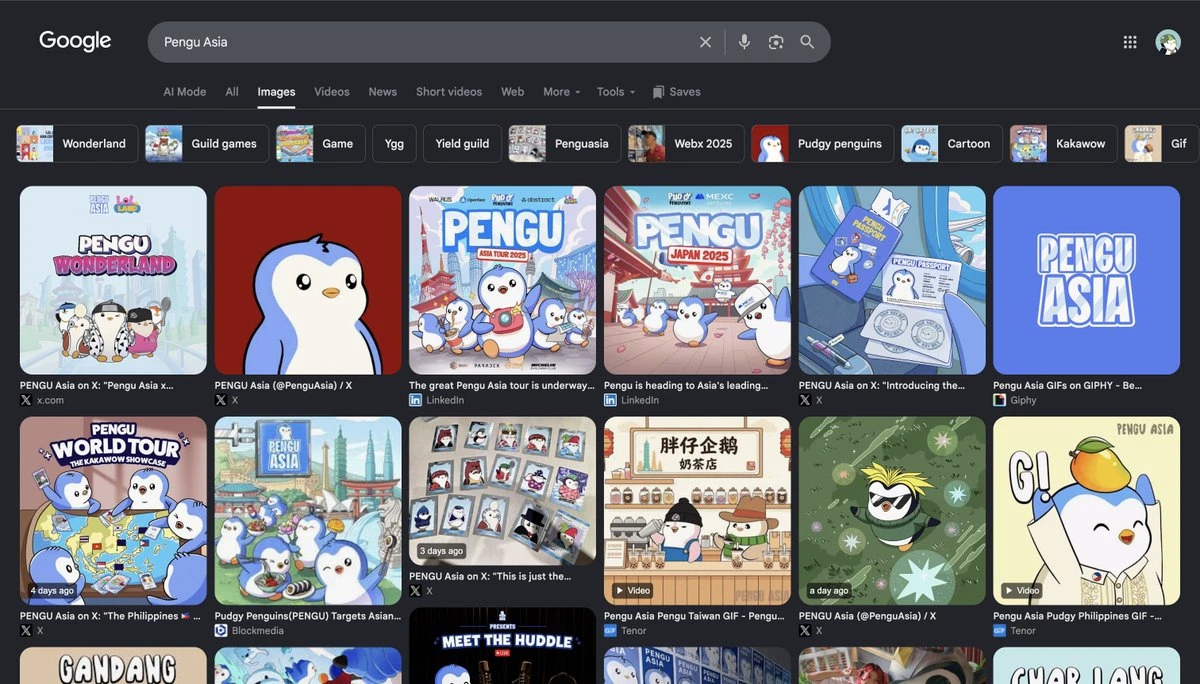Open 'Pengu Asia GIFs on GIPHY' link

click(1067, 385)
